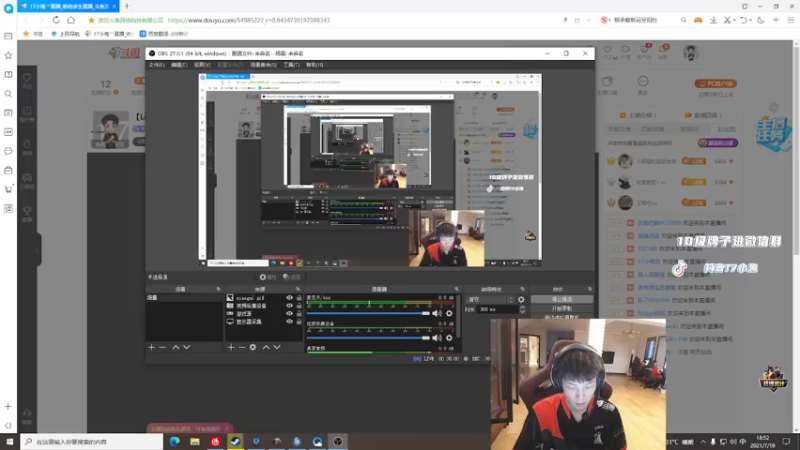Open settings gear for first mixer channel
The height and width of the screenshot is (450, 800).
[x=449, y=313]
